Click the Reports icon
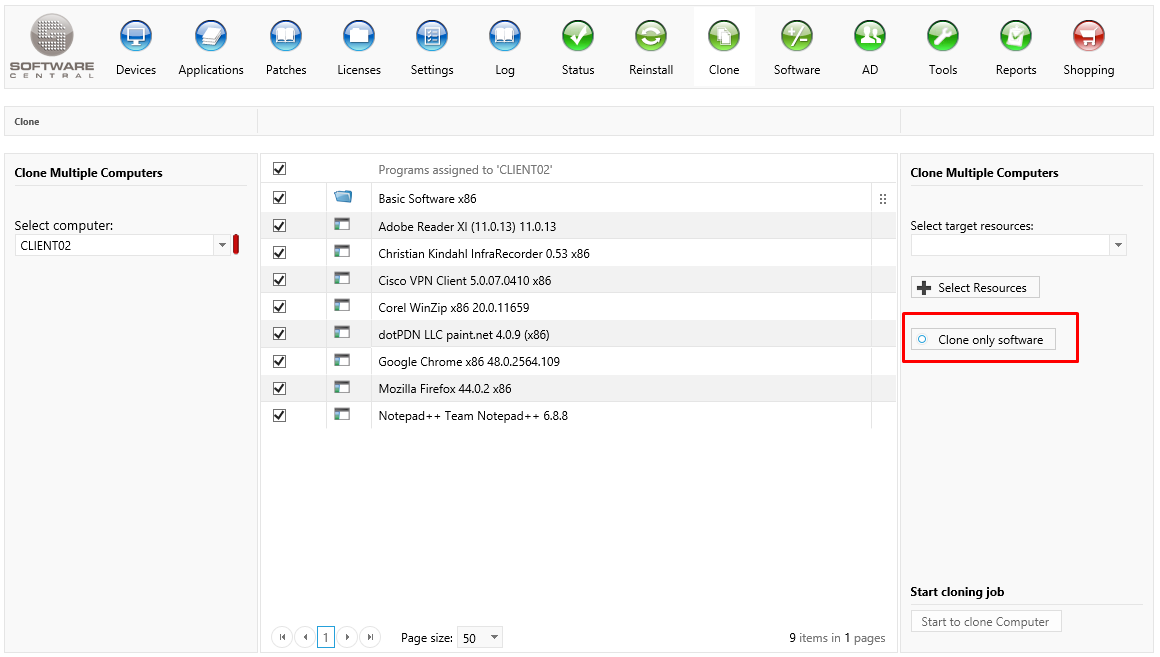Viewport: 1160px width, 657px height. pyautogui.click(x=1016, y=37)
